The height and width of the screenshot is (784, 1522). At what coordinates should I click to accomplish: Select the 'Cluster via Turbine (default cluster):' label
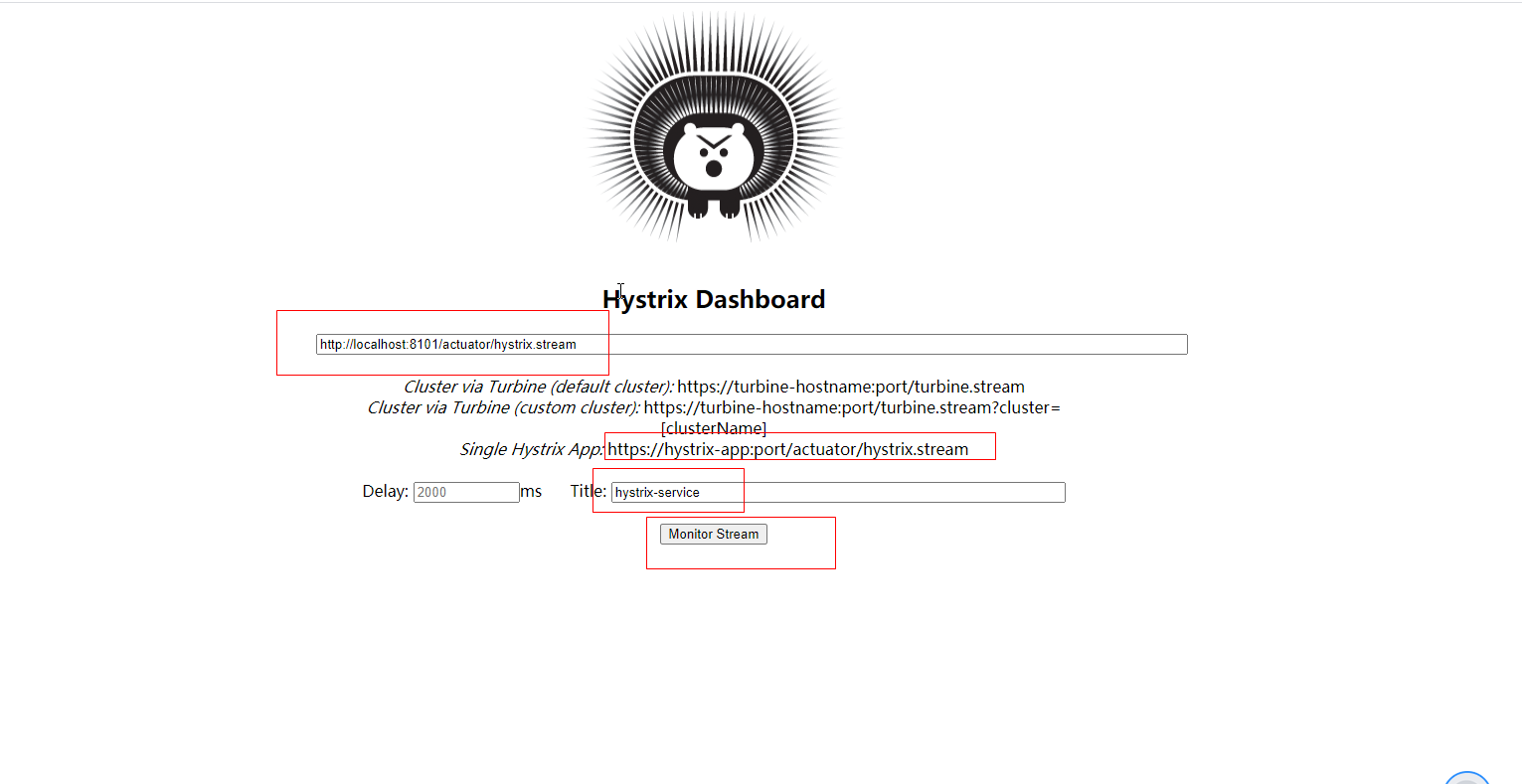click(x=539, y=387)
